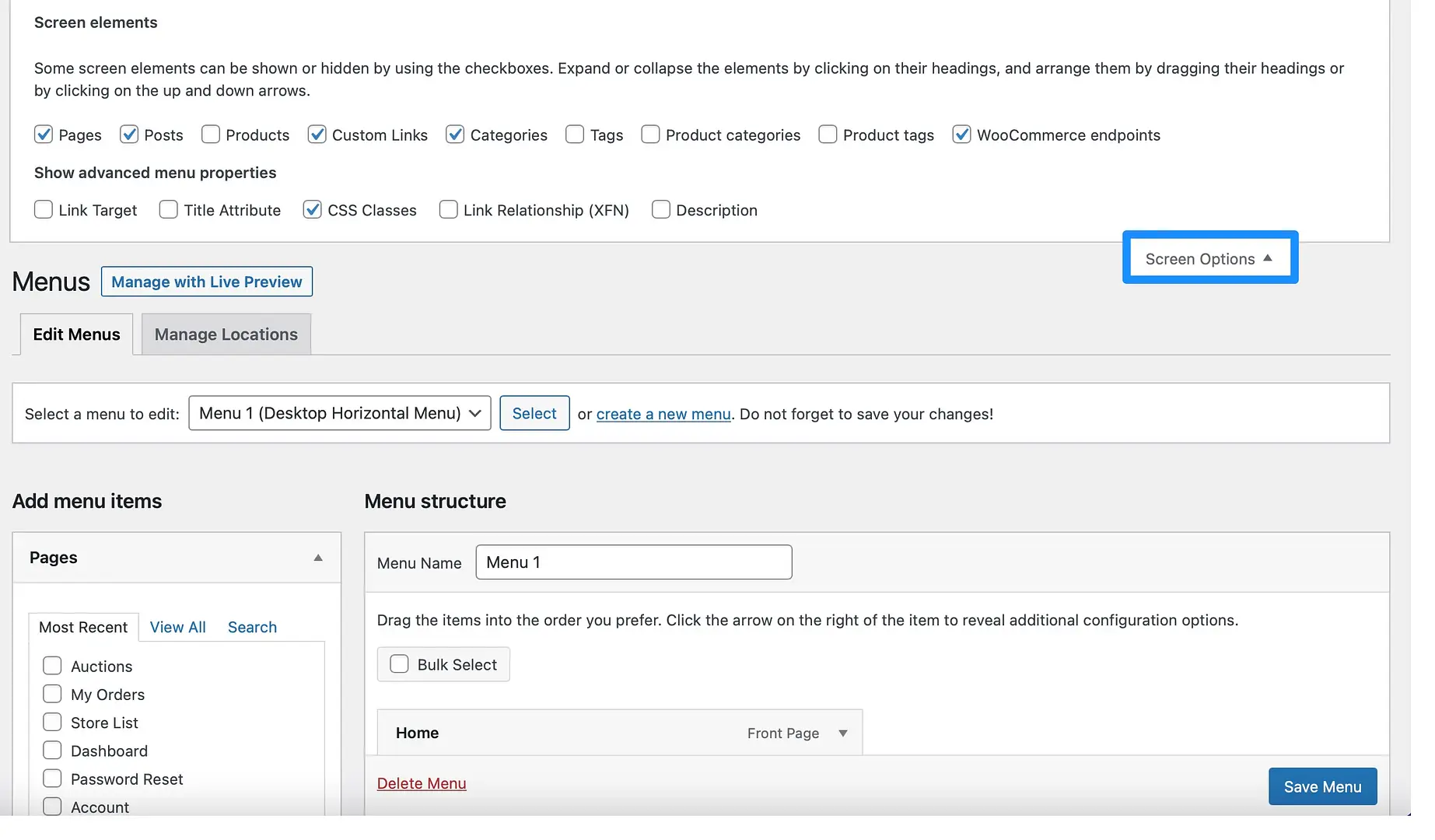
Task: Switch to the Manage Locations tab
Action: pyautogui.click(x=226, y=334)
